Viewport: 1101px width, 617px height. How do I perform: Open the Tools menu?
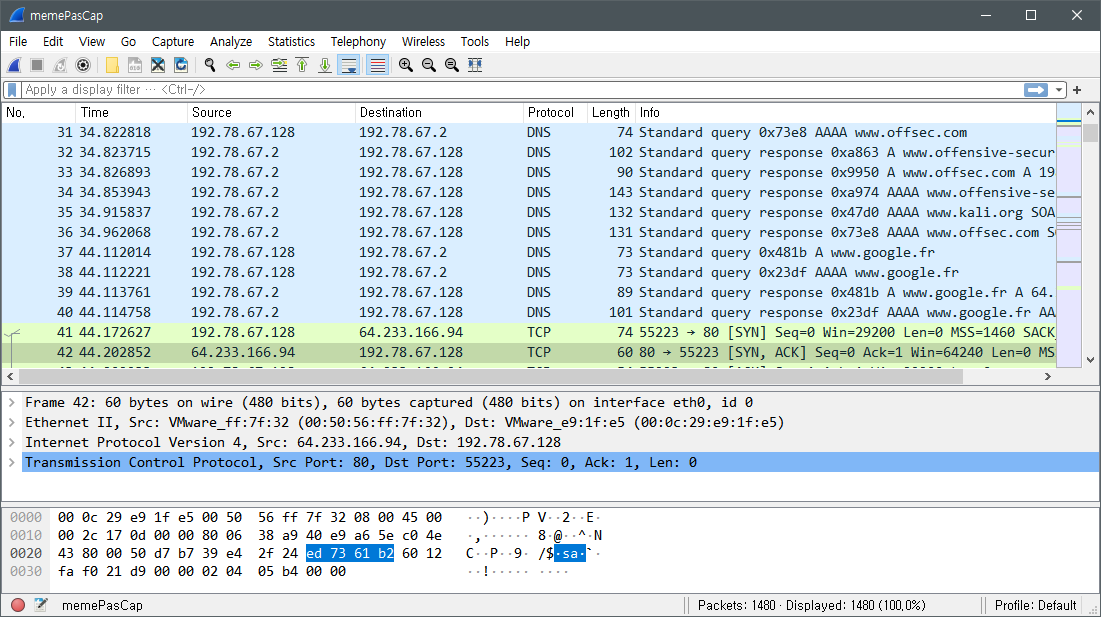475,41
